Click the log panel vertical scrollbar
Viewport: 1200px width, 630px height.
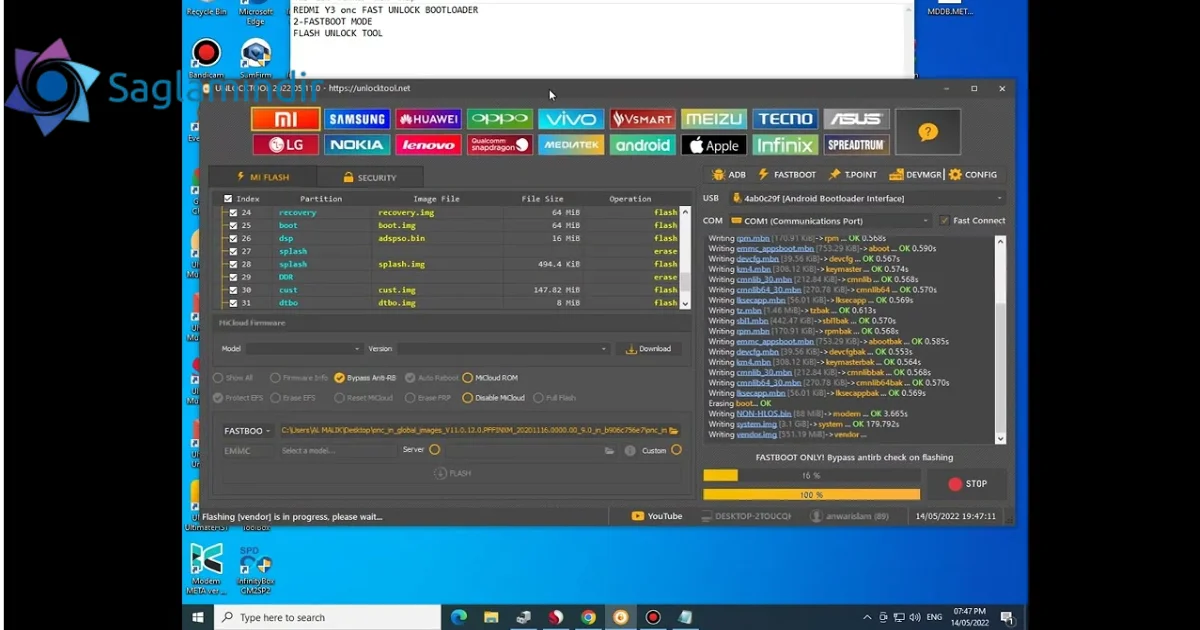tap(1000, 340)
